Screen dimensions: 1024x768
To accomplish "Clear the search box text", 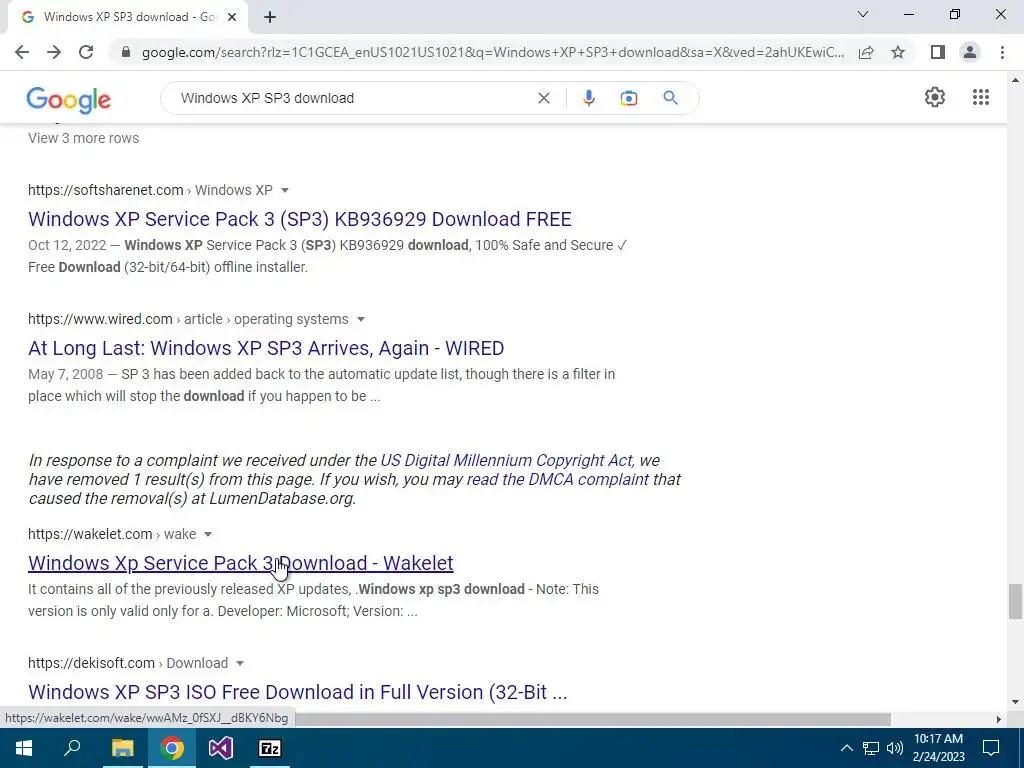I will [543, 98].
